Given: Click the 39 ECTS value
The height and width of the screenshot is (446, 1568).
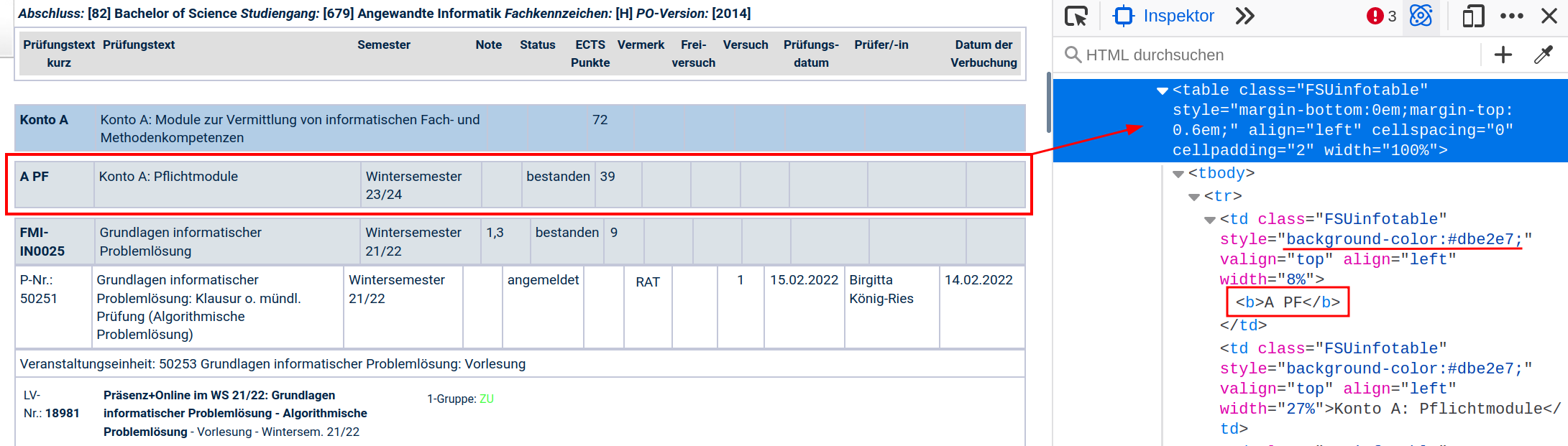Looking at the screenshot, I should (608, 177).
